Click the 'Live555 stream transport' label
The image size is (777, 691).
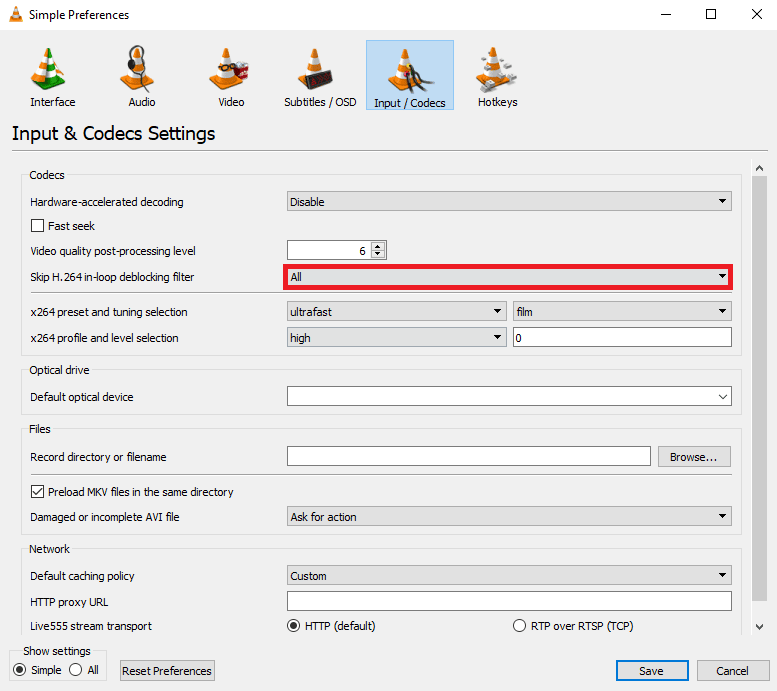(x=91, y=626)
